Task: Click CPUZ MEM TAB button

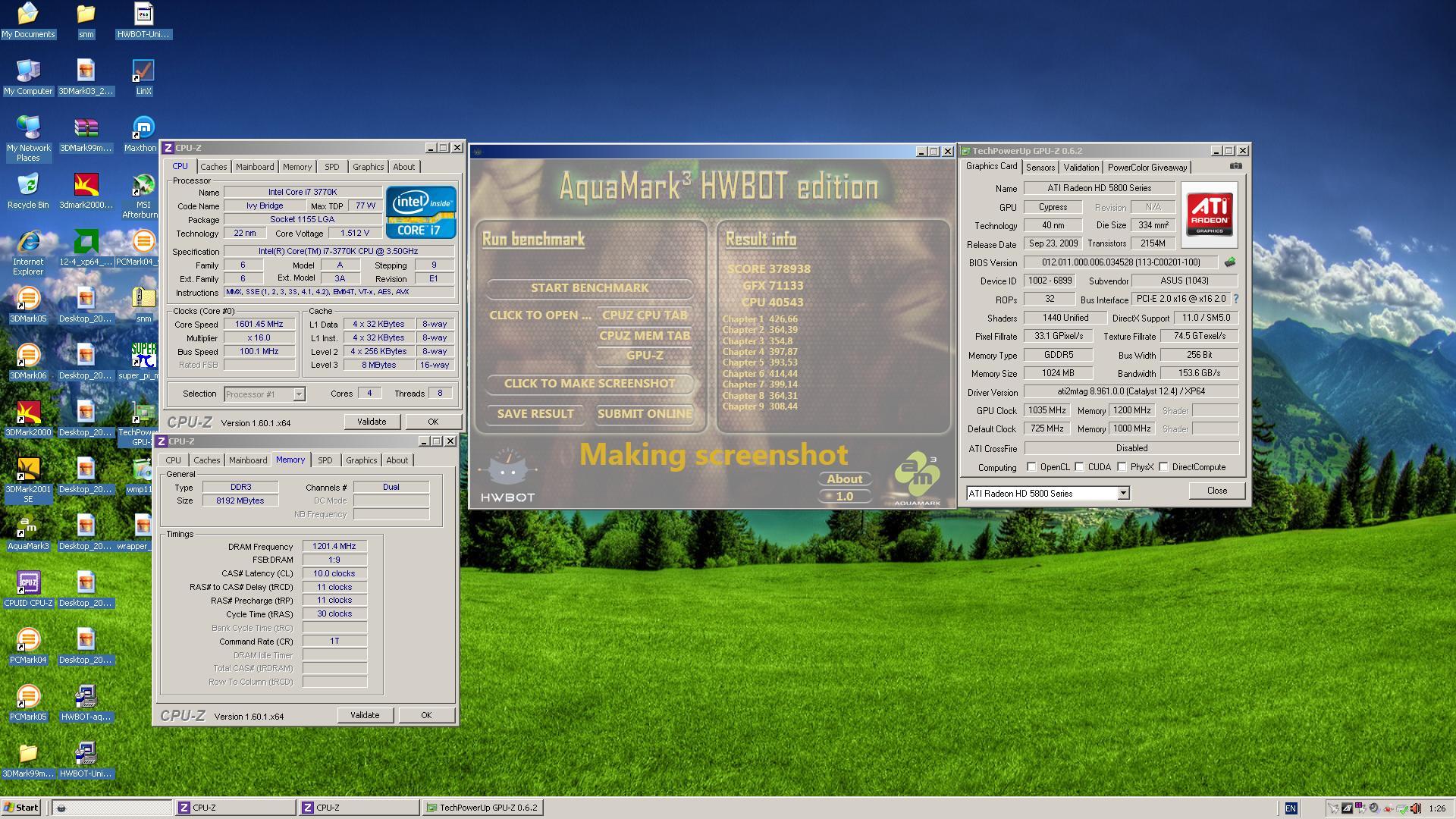Action: point(645,336)
